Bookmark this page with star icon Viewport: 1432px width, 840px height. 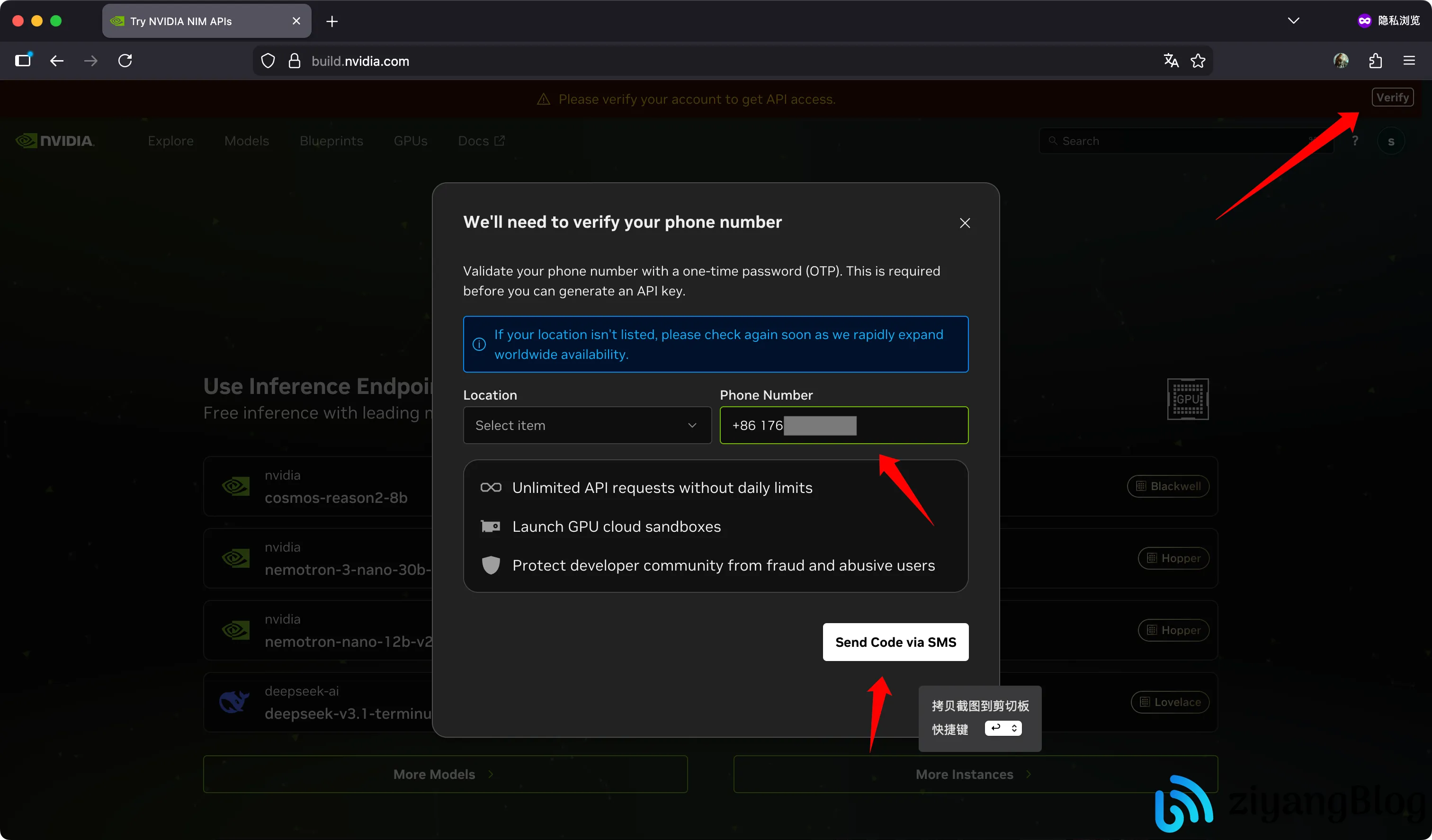[x=1198, y=61]
